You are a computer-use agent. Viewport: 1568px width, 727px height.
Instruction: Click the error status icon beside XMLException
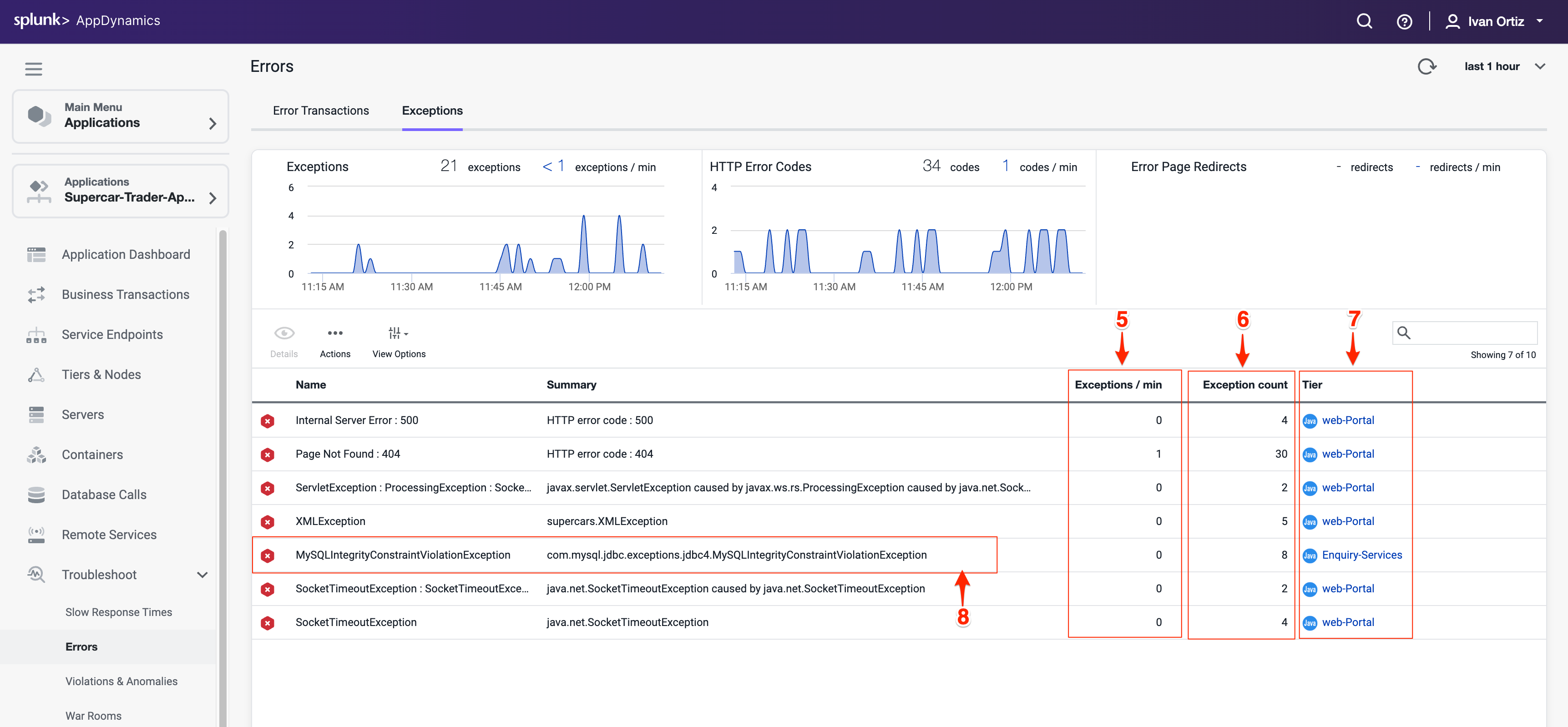[268, 521]
